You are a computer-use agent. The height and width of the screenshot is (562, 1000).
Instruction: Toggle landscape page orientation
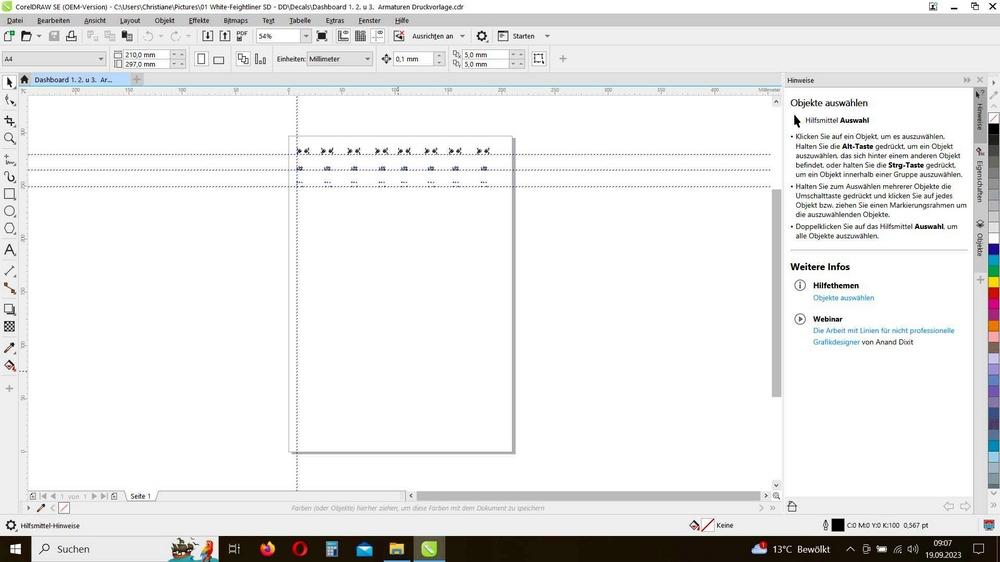tap(219, 59)
